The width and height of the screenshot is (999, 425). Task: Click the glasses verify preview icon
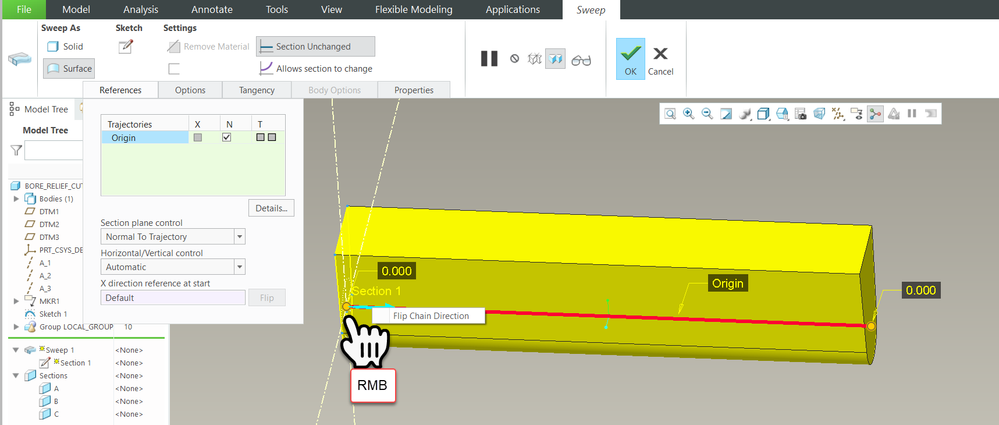pyautogui.click(x=581, y=59)
